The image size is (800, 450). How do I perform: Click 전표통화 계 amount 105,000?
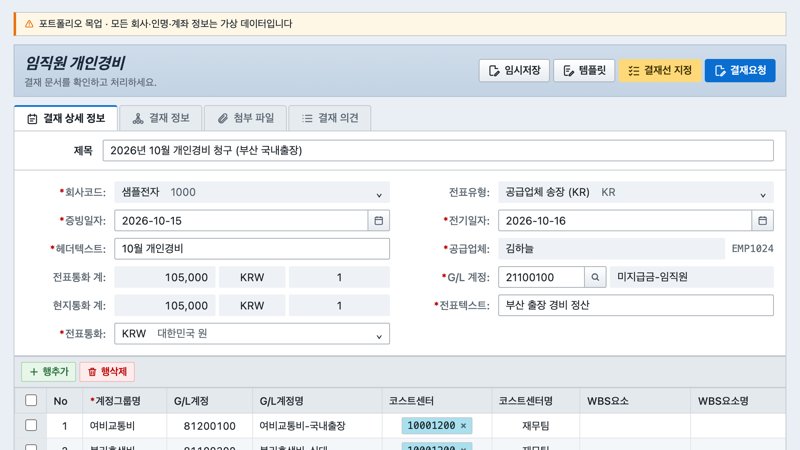pos(165,277)
